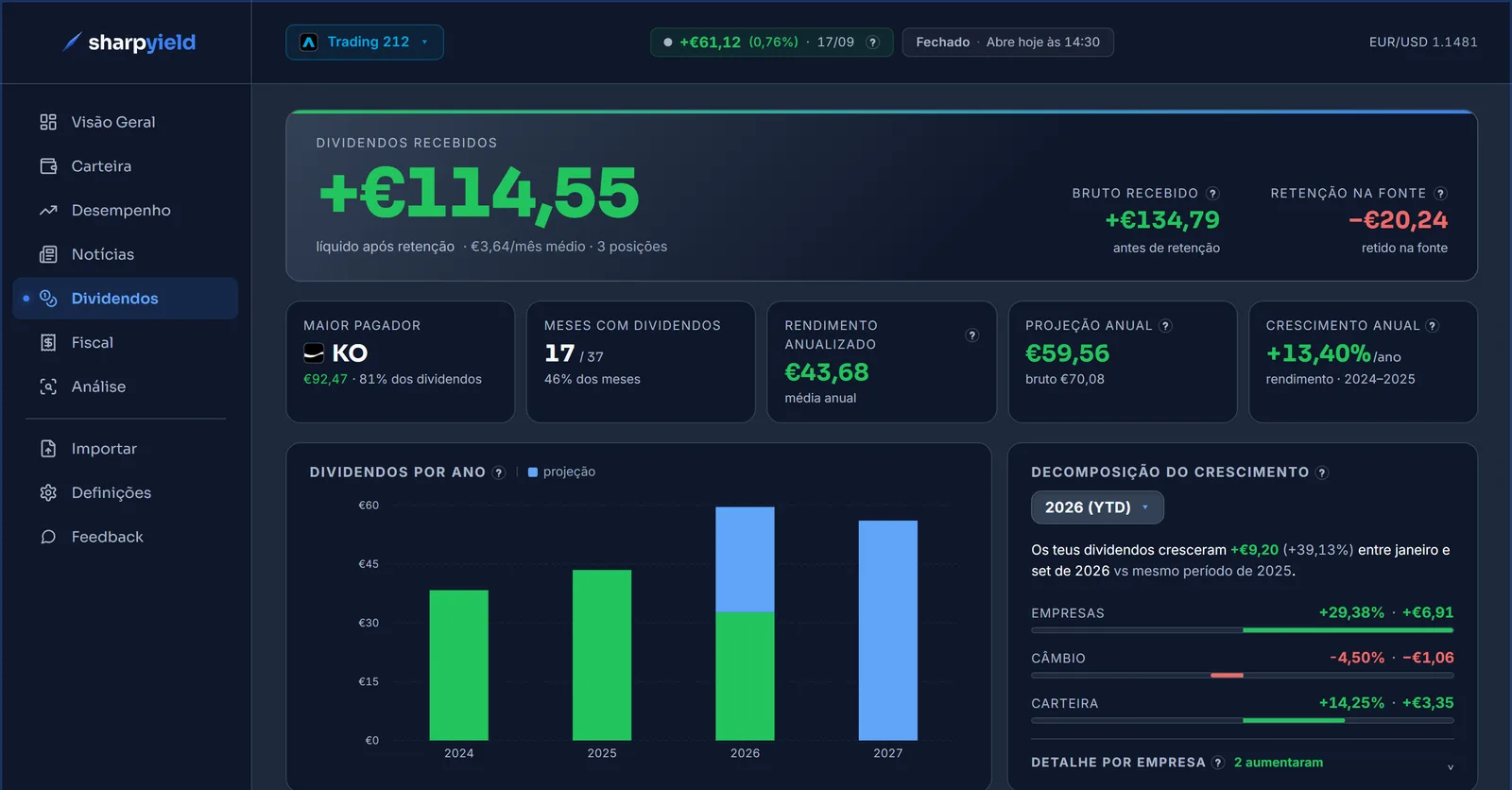1512x790 pixels.
Task: Click the sharpyield logo
Action: coord(129,42)
